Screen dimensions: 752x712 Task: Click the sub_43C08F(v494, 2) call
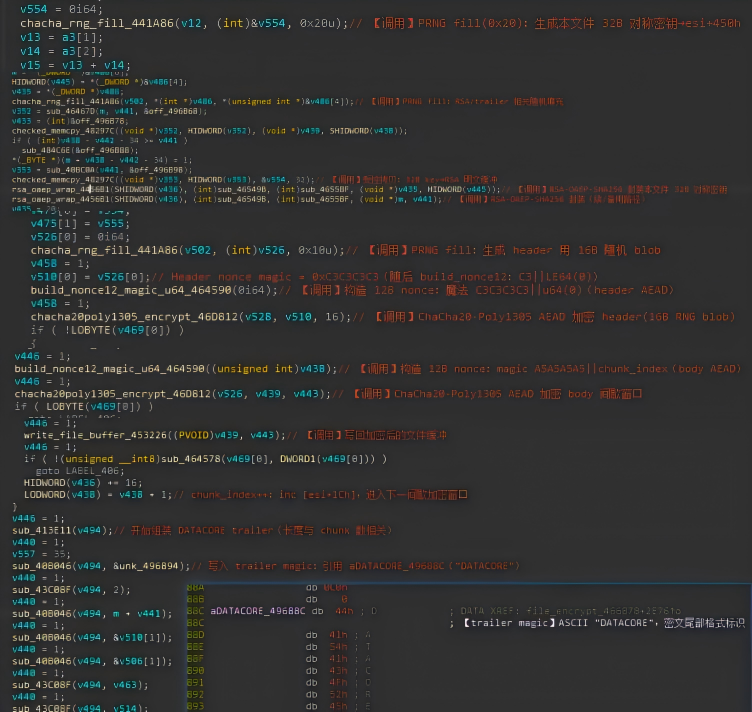(x=71, y=589)
